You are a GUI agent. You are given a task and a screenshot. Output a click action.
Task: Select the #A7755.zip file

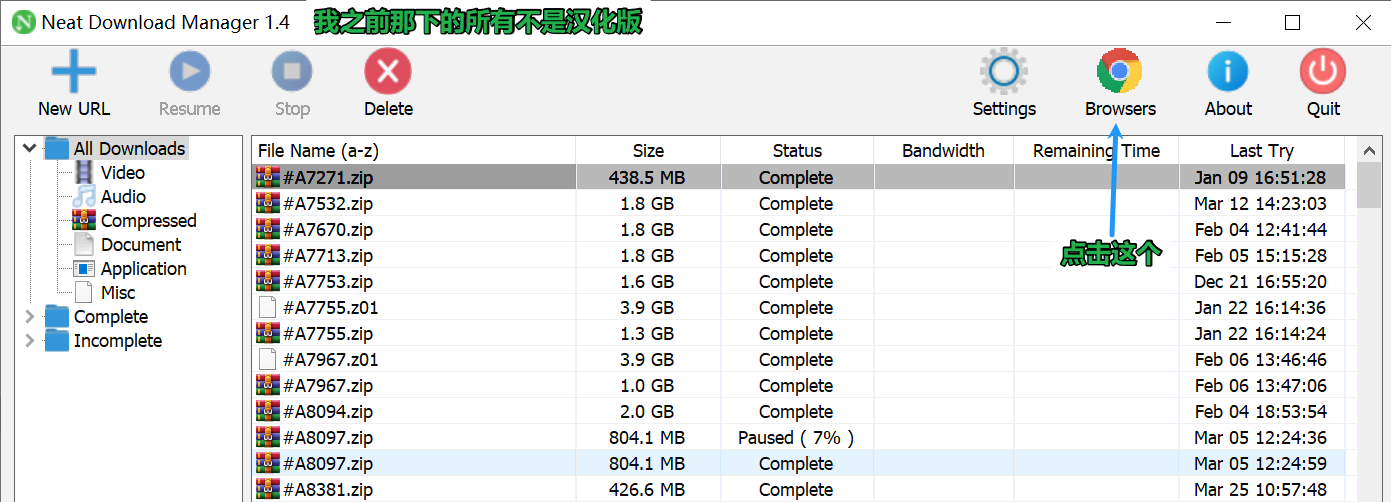tap(328, 334)
